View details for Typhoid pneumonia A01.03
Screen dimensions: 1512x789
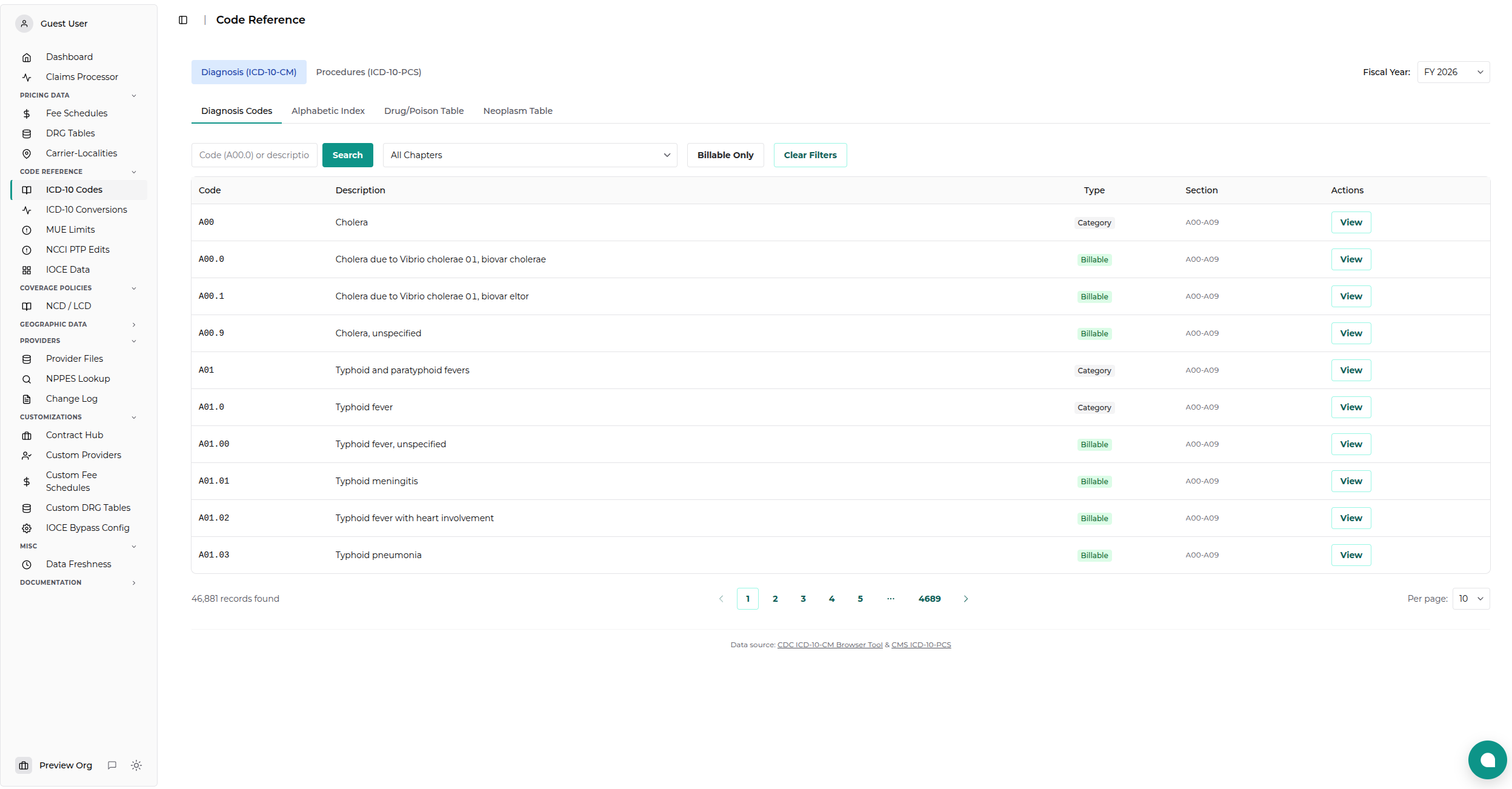(x=1351, y=555)
